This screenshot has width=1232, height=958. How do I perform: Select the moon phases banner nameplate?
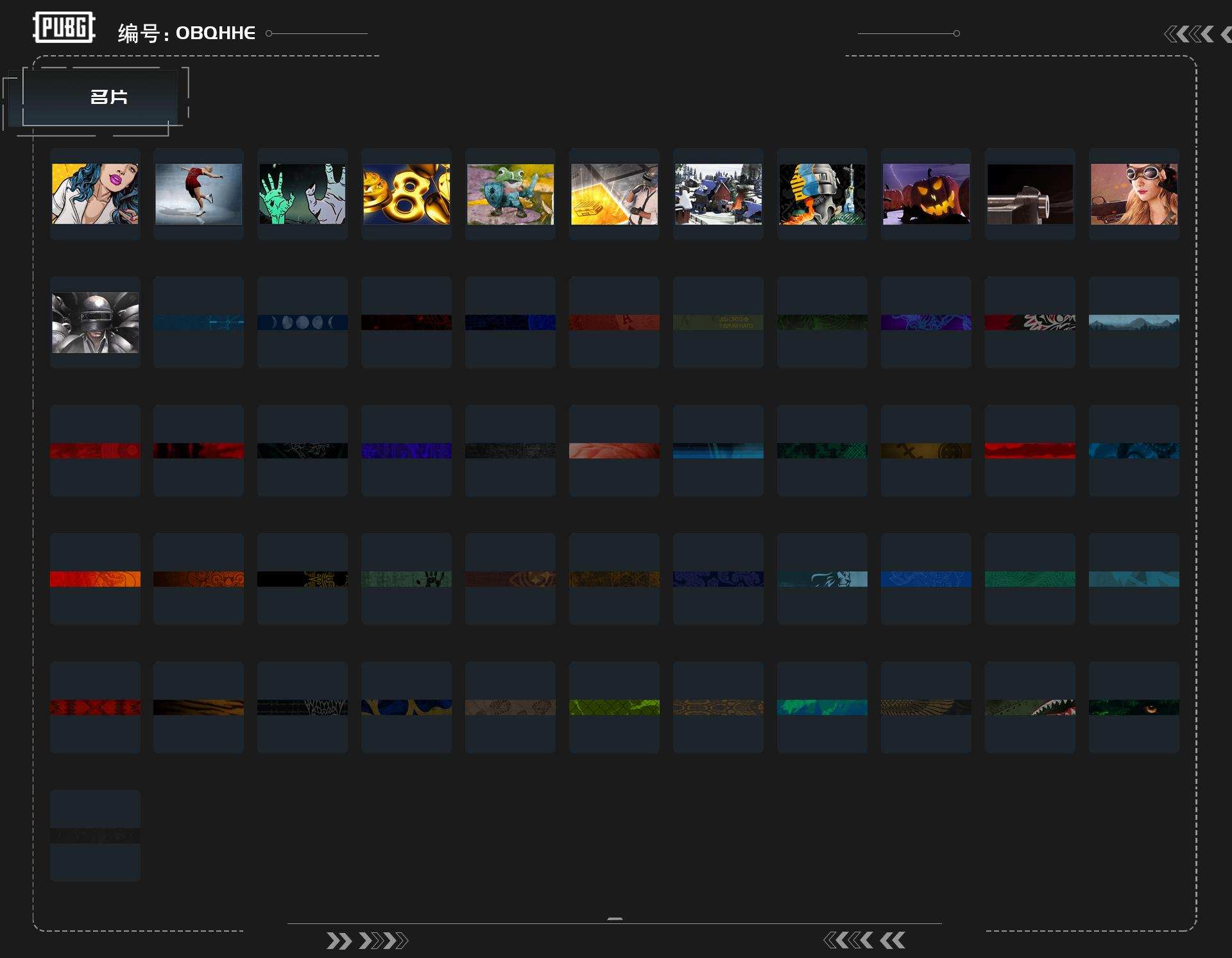click(x=302, y=322)
